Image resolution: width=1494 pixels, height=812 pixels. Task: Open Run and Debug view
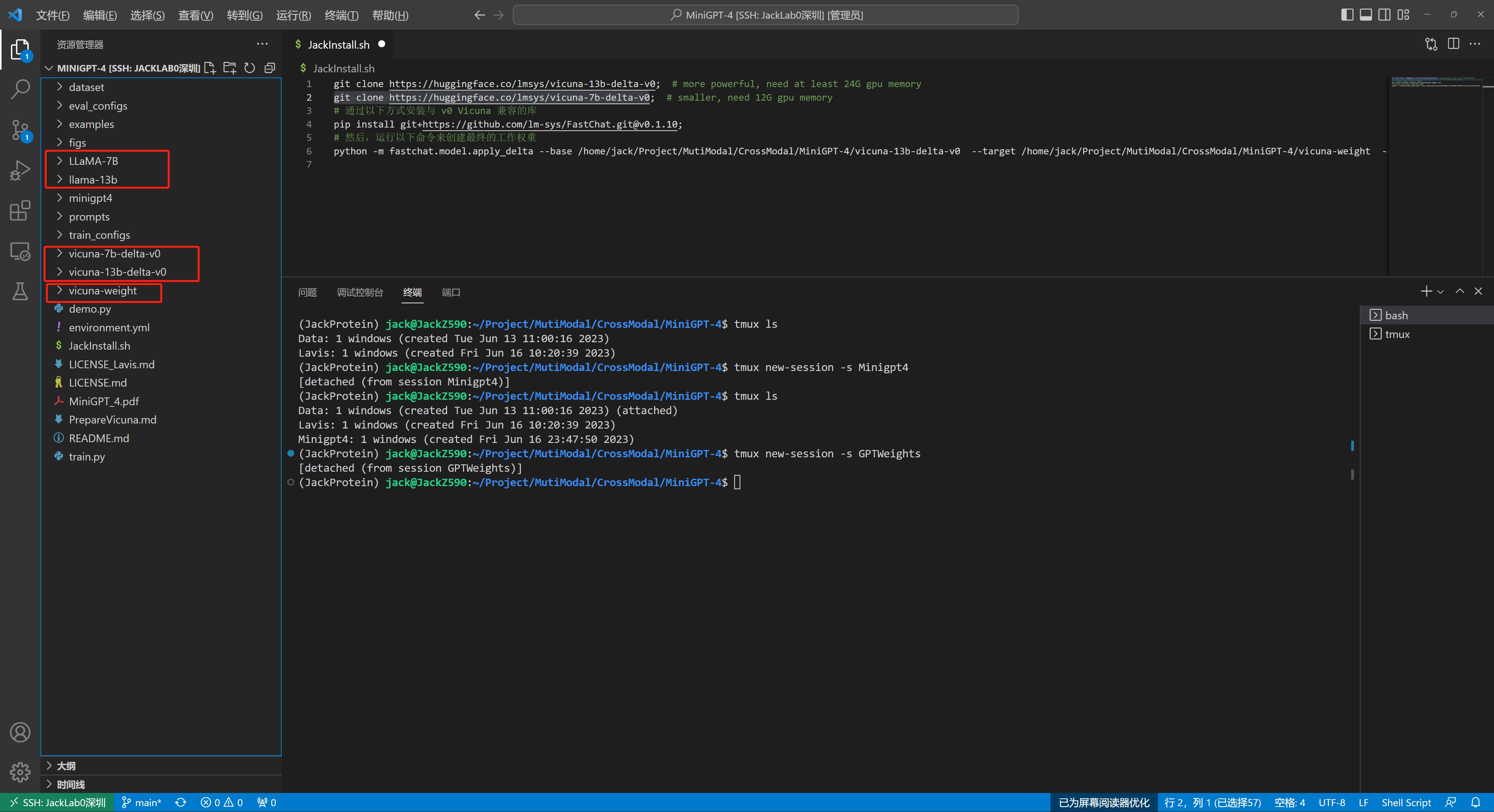[x=20, y=170]
